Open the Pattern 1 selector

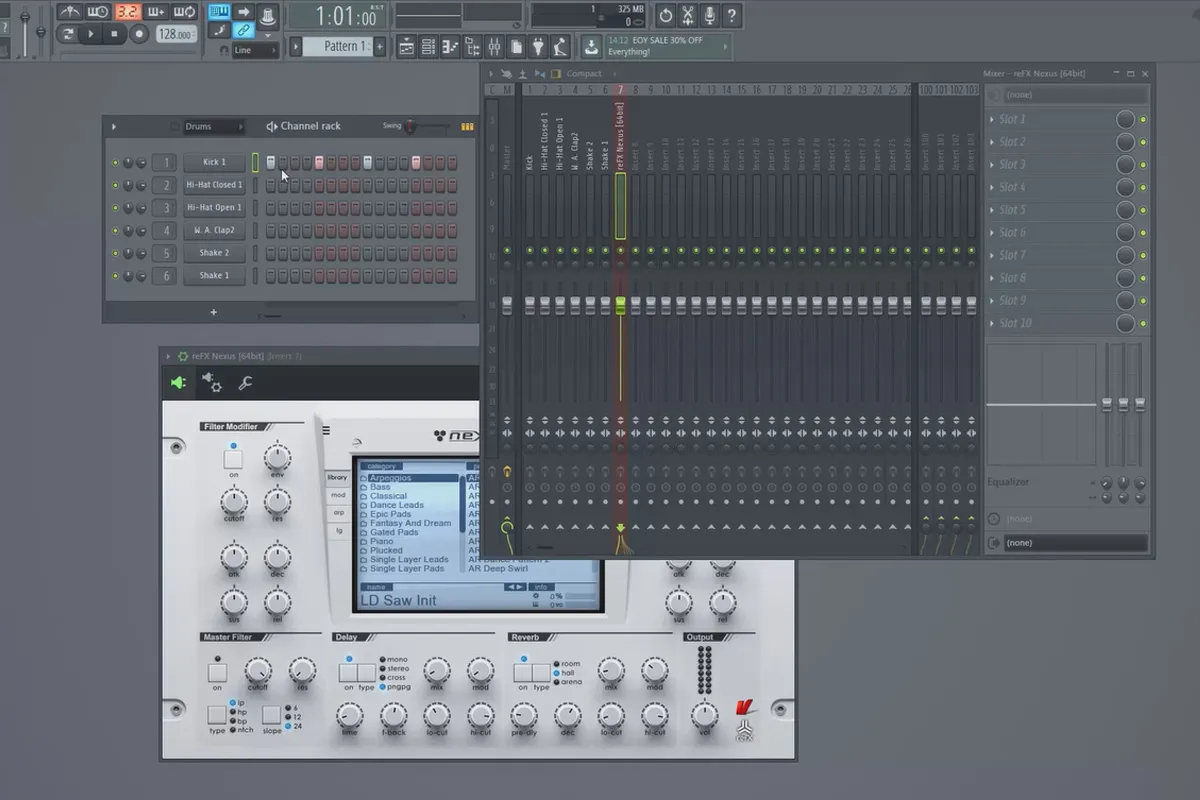[x=340, y=46]
